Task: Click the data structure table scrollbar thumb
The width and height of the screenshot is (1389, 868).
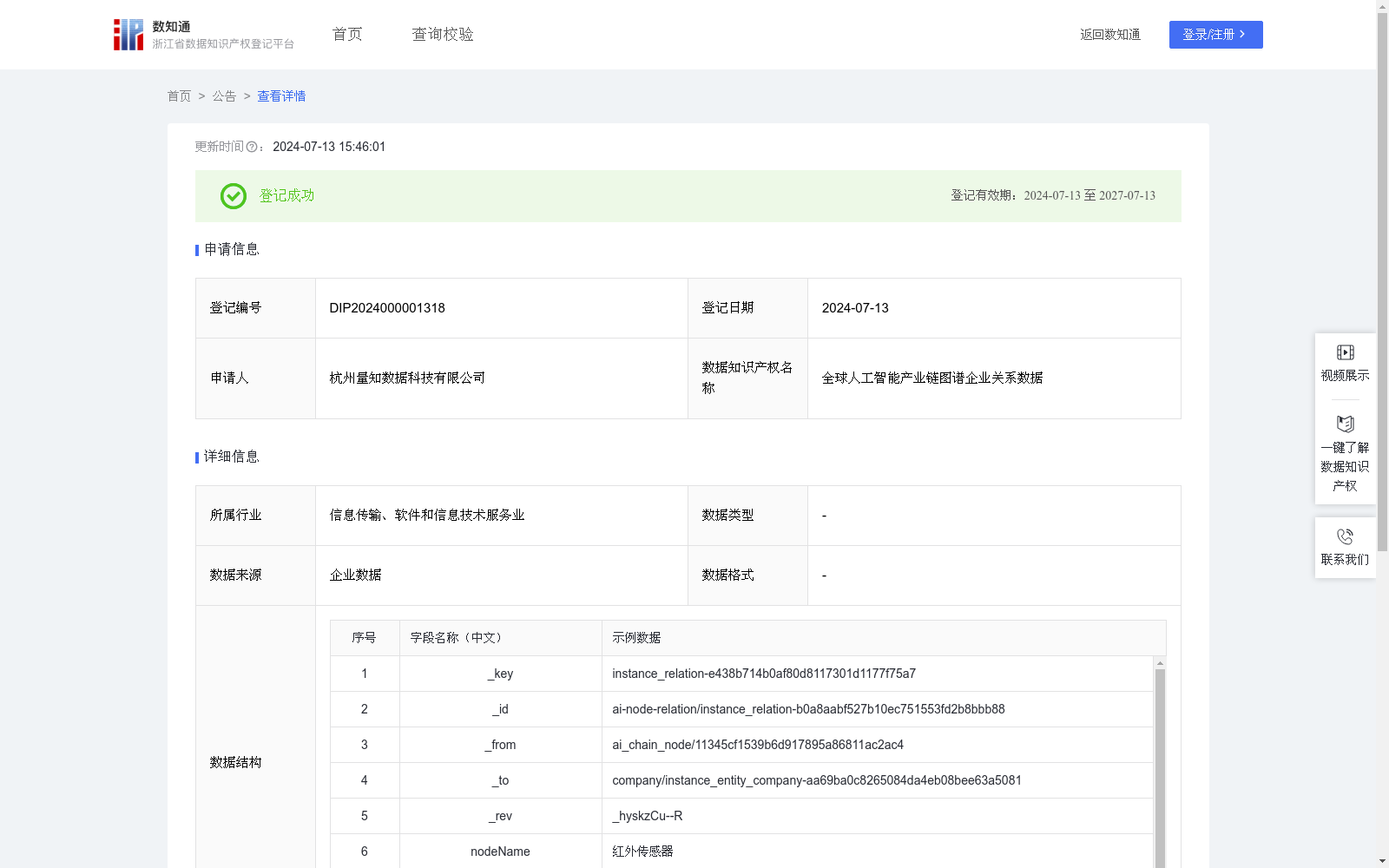Action: (x=1160, y=767)
